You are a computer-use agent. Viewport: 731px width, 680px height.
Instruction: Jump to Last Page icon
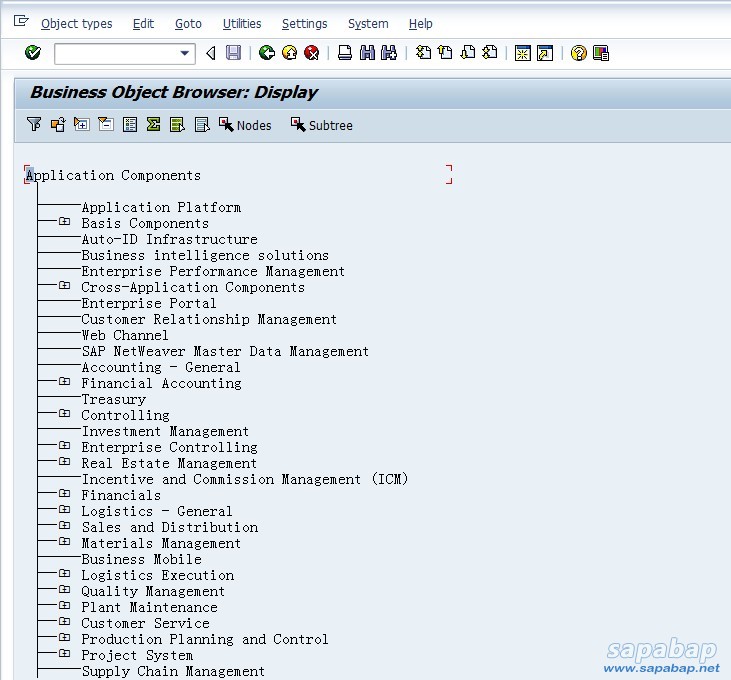coord(490,53)
